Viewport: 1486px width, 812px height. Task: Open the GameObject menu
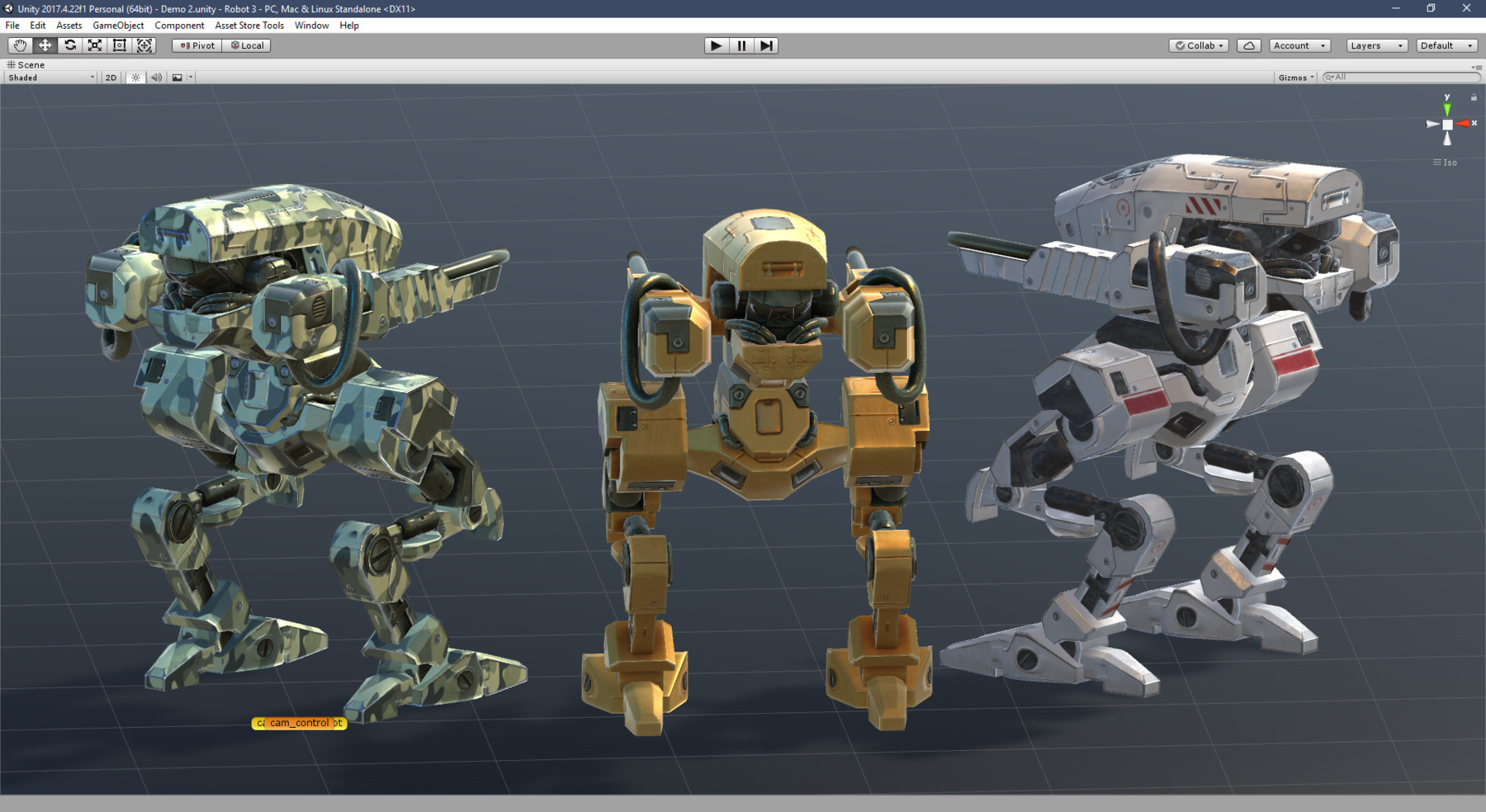(x=118, y=26)
